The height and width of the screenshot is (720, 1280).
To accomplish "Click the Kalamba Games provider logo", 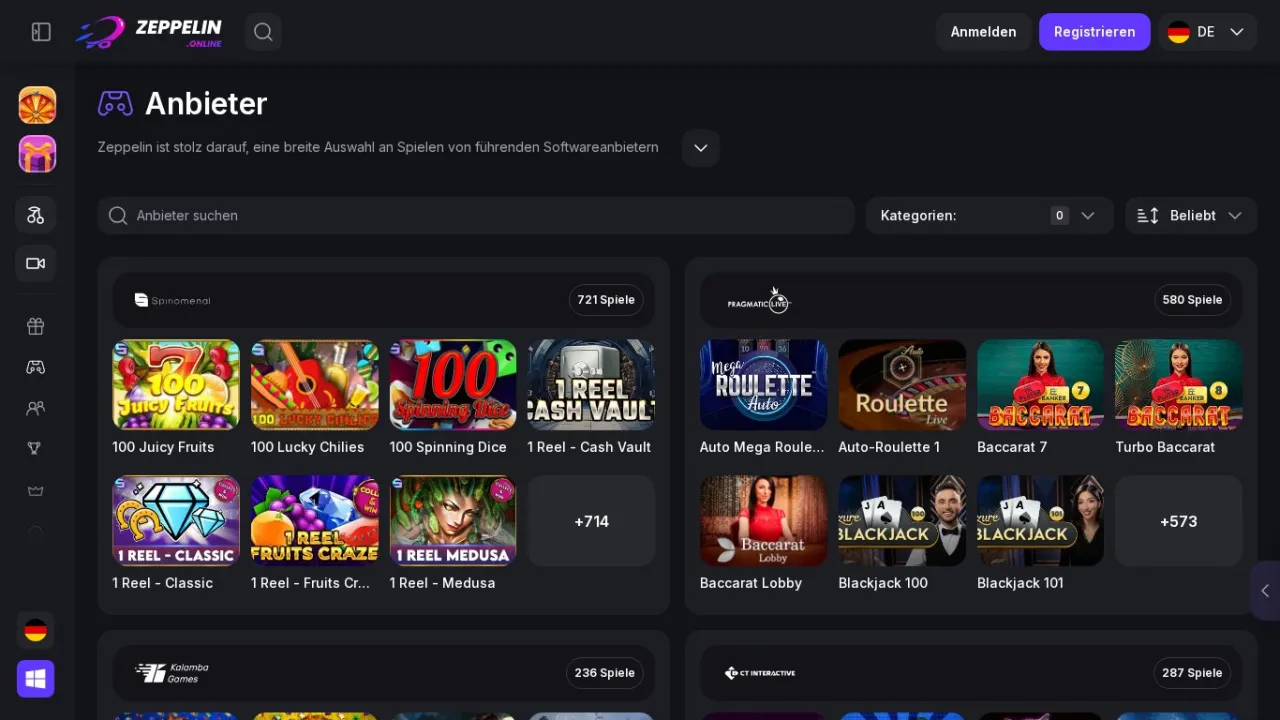I will [x=172, y=673].
